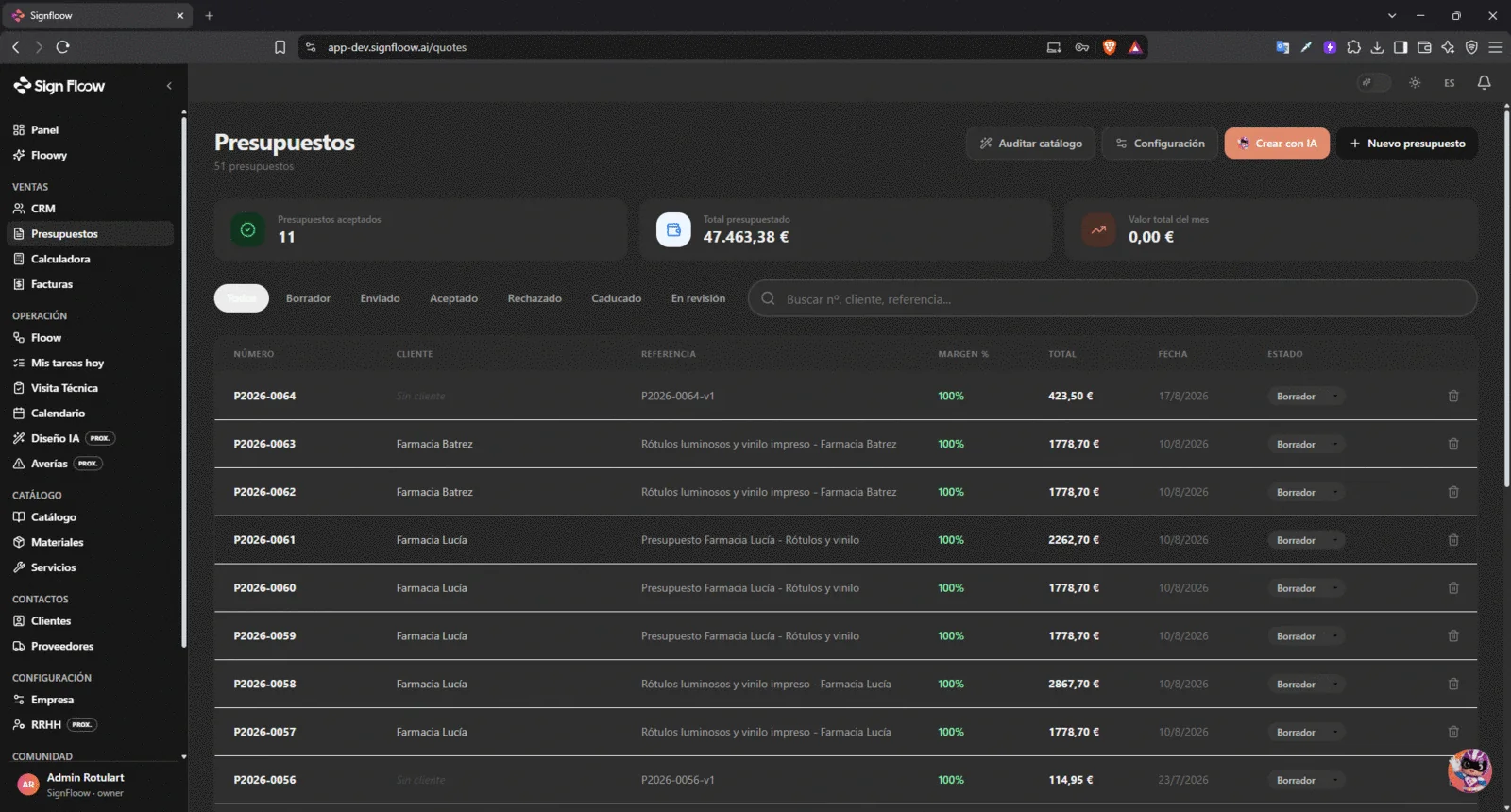Image resolution: width=1511 pixels, height=812 pixels.
Task: Open Auditar catálogo
Action: 1030,144
